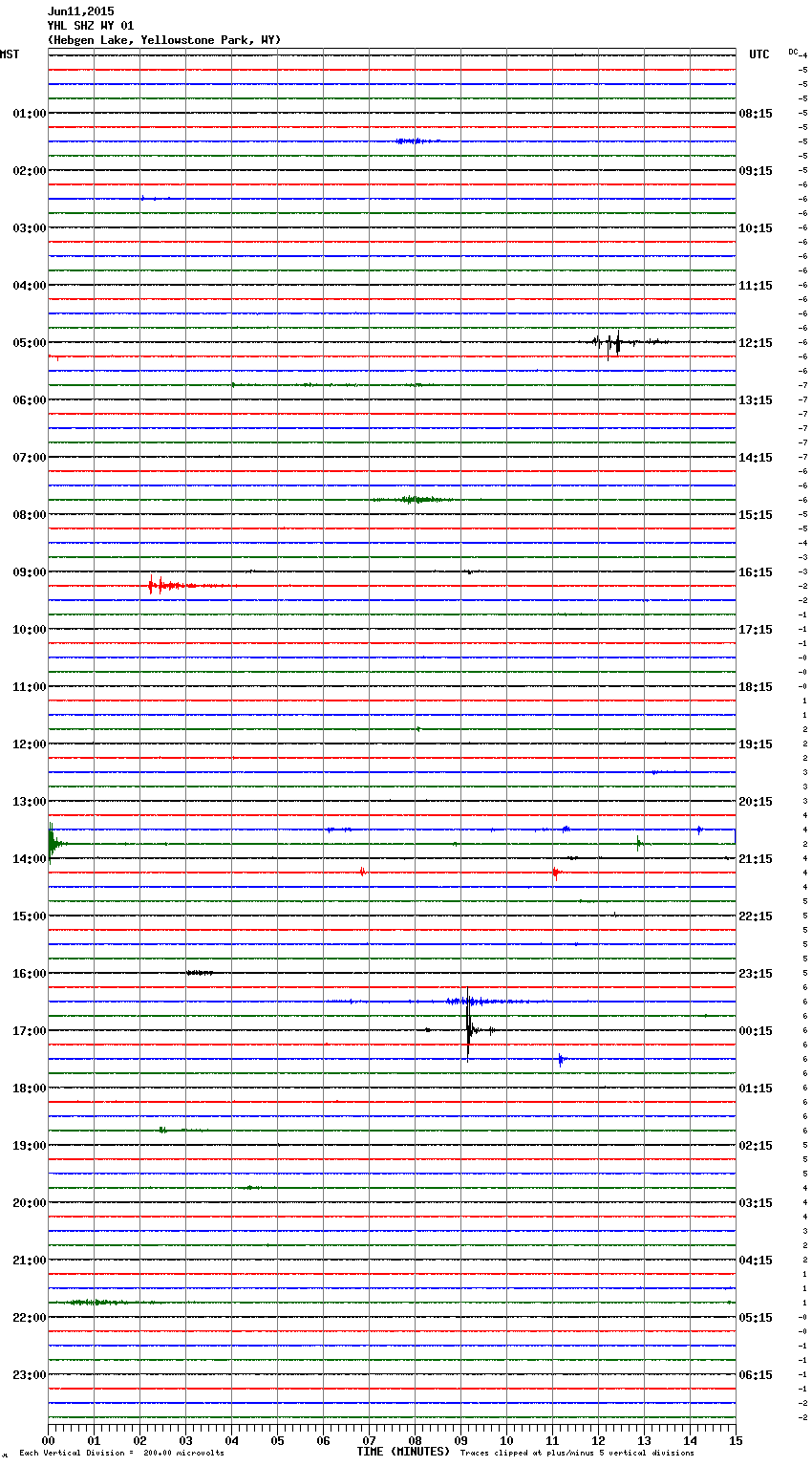This screenshot has width=812, height=1466.
Task: Click minute tick label 11 on bottom axis
Action: point(552,1440)
